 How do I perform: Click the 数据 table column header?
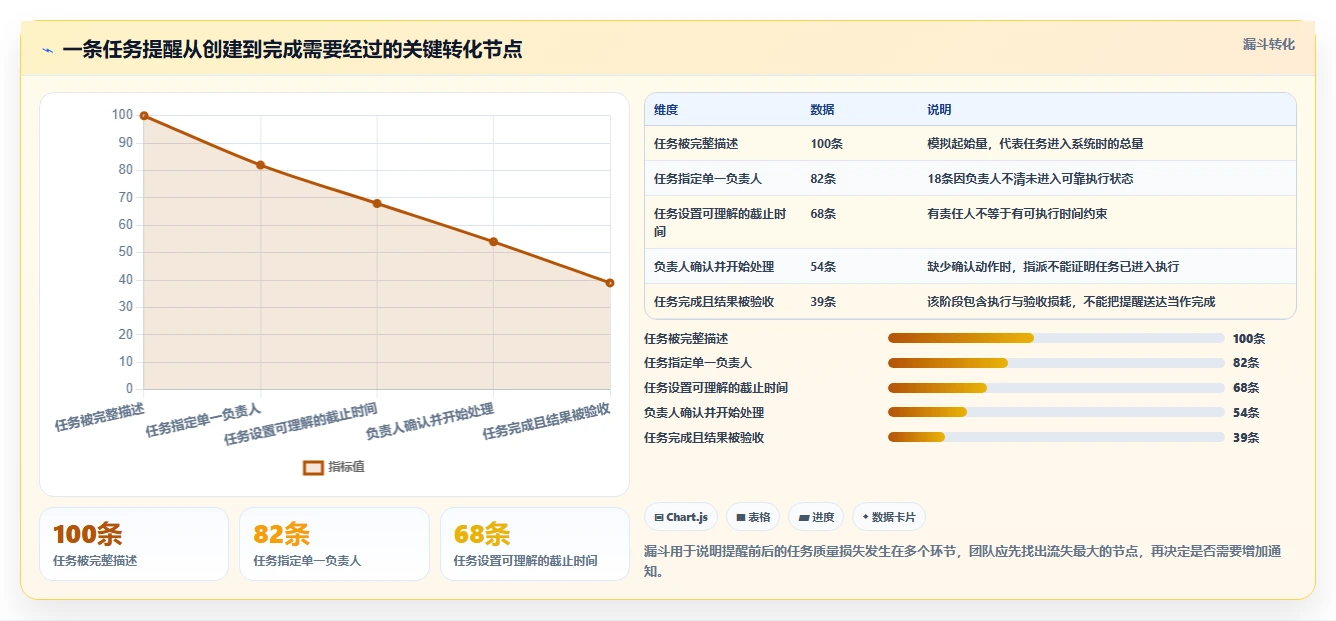pyautogui.click(x=822, y=110)
